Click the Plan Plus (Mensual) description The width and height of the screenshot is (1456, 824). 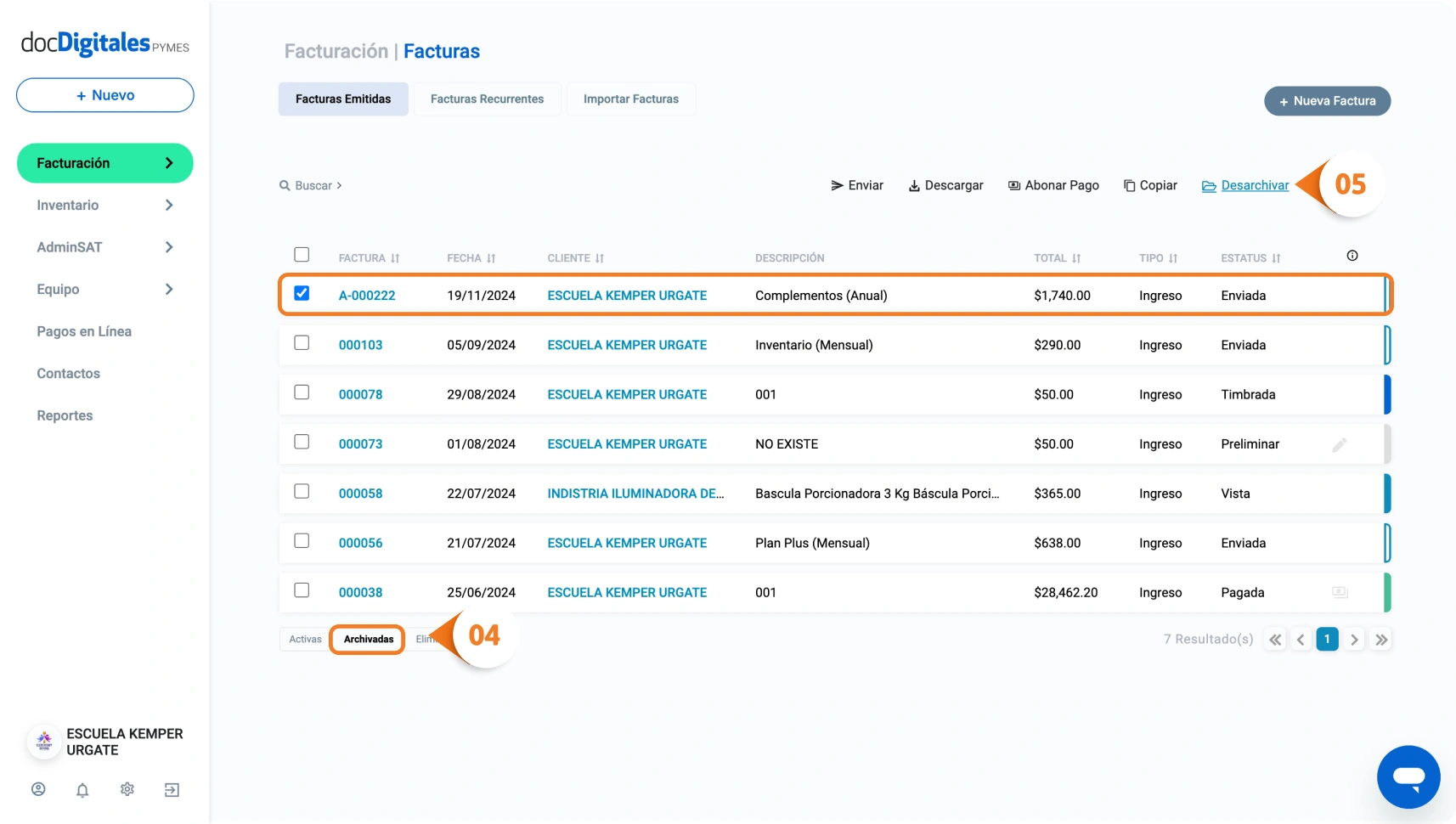click(x=812, y=543)
